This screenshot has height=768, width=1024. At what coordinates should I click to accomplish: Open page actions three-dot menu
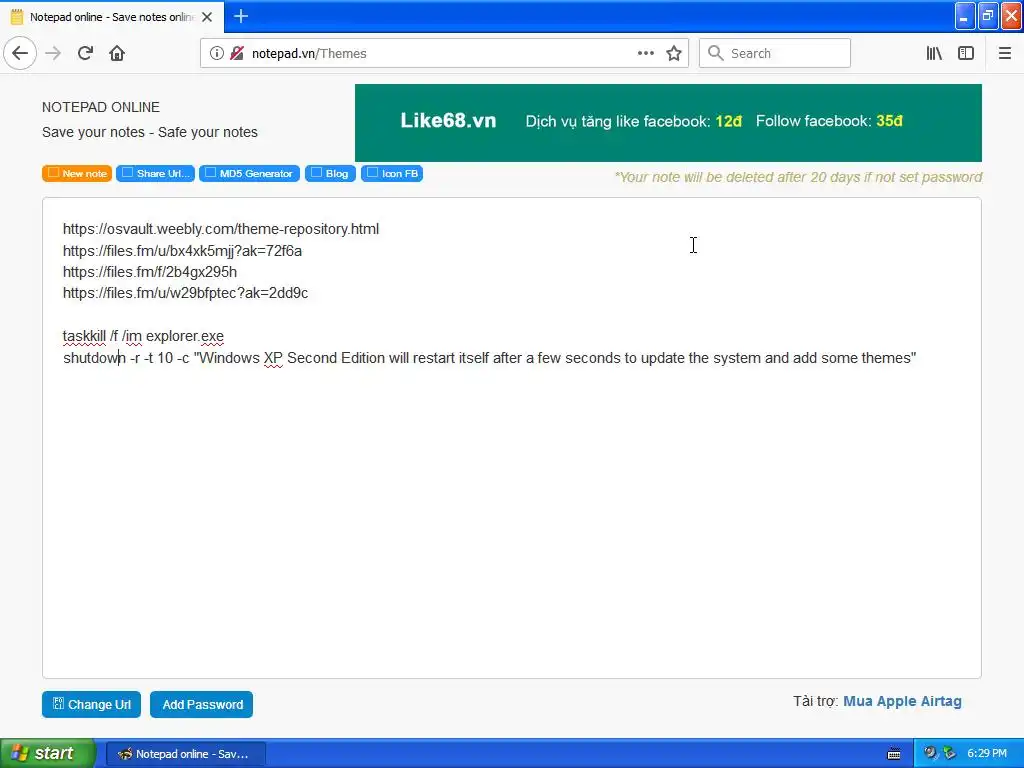click(x=645, y=53)
